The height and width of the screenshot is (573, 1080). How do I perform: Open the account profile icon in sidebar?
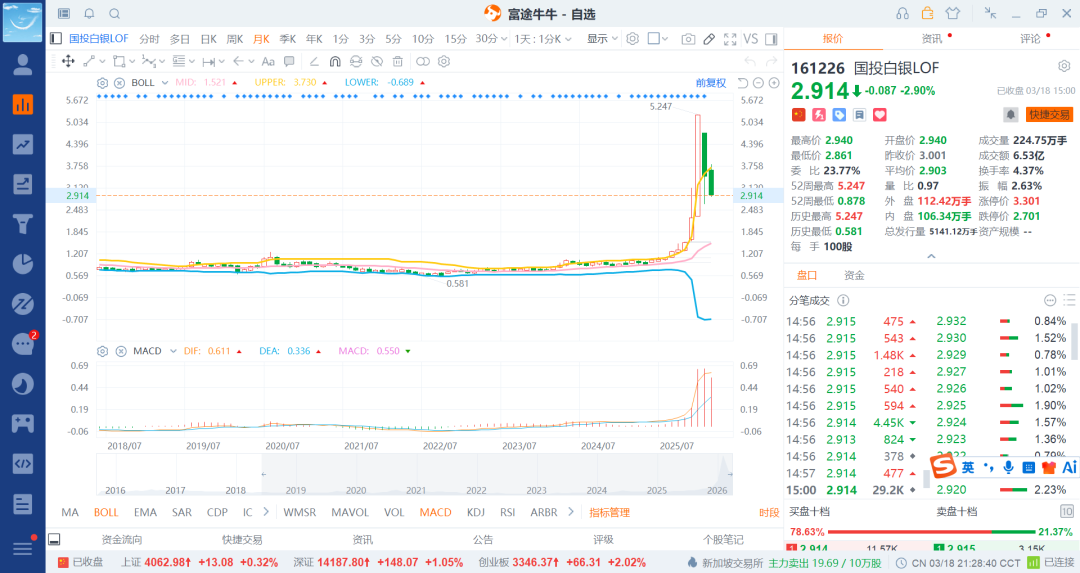23,65
